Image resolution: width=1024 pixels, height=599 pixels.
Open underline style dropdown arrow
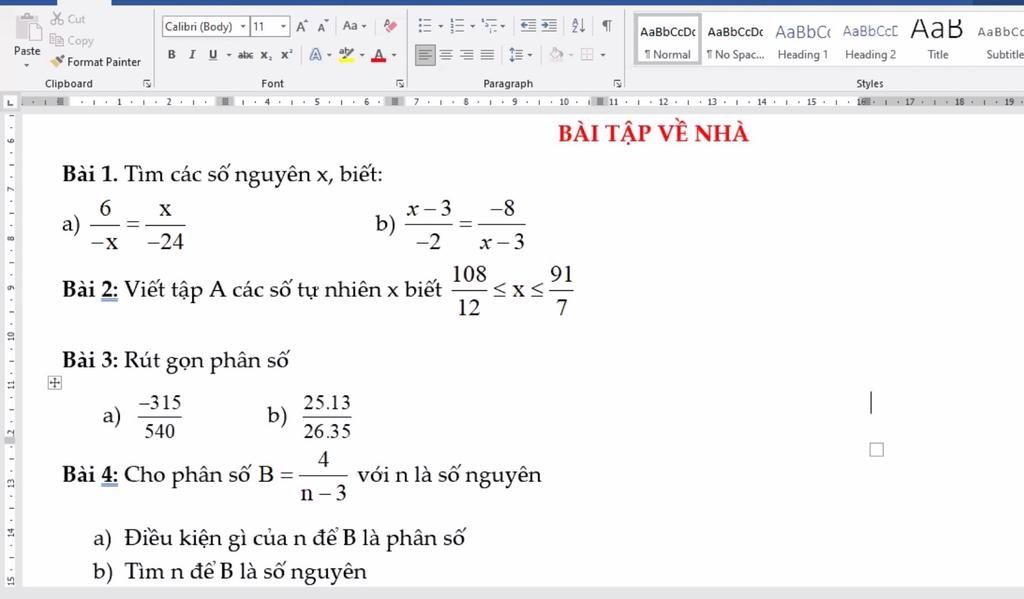[x=229, y=56]
